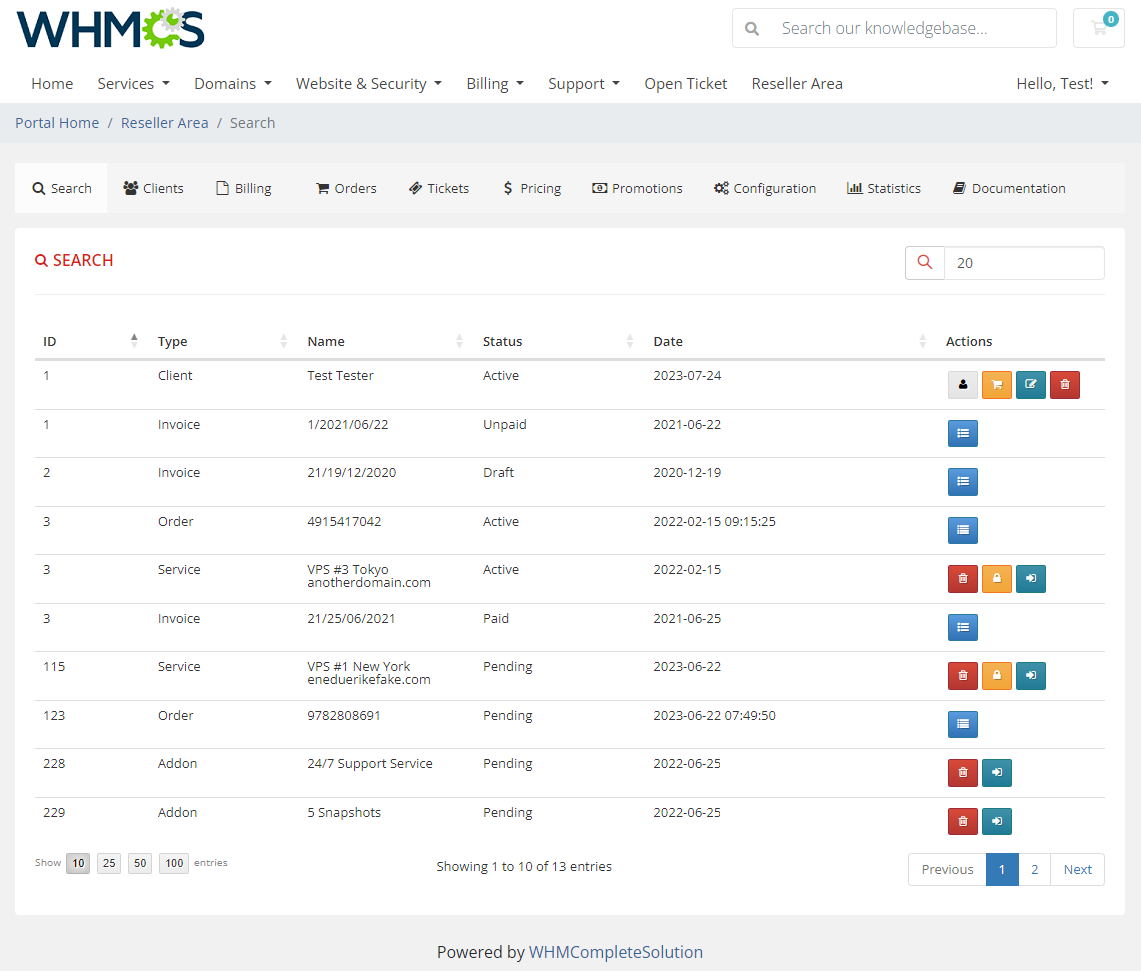This screenshot has width=1141, height=971.
Task: Open details icon for invoice 1/2021/06/22
Action: pyautogui.click(x=962, y=433)
